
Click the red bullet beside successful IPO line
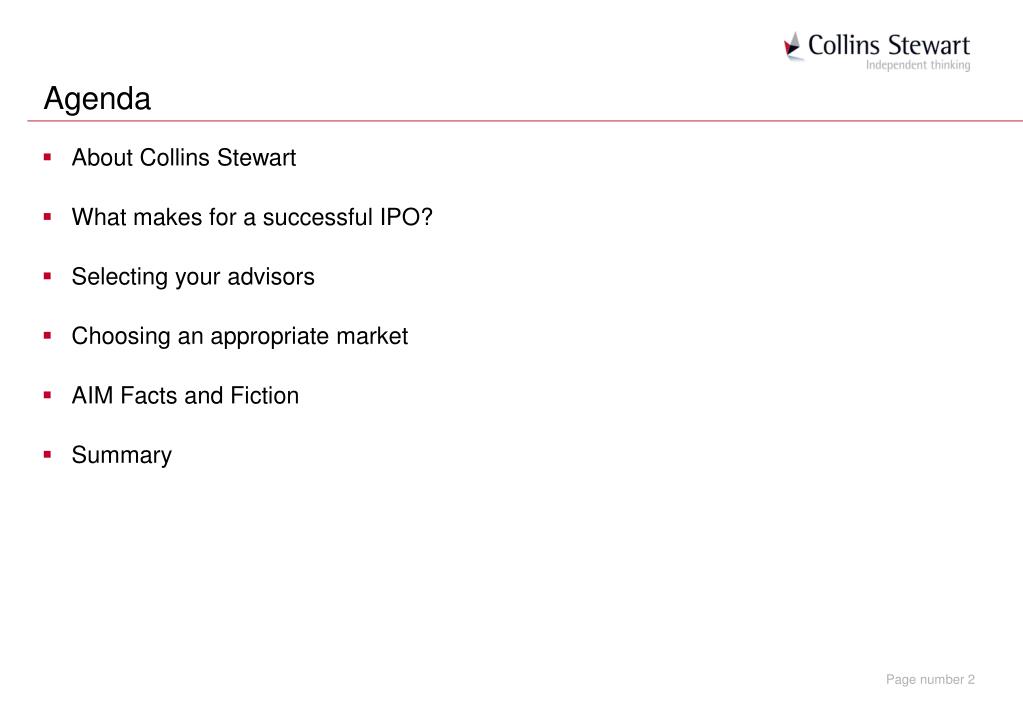48,217
